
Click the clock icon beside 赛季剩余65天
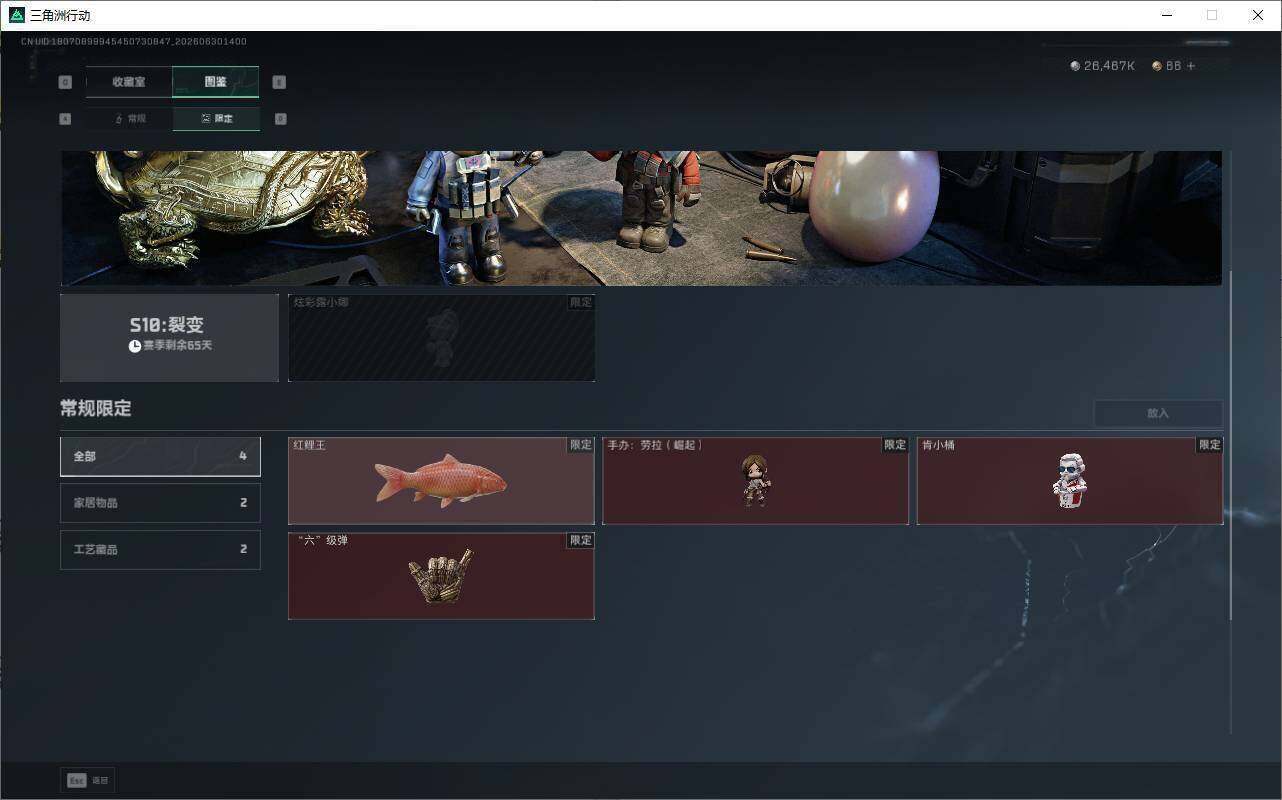[135, 346]
